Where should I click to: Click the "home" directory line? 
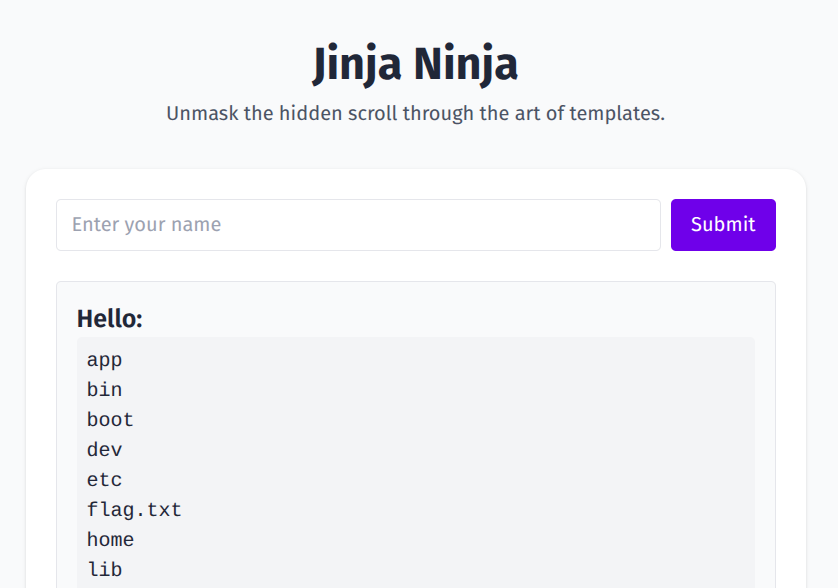click(110, 540)
